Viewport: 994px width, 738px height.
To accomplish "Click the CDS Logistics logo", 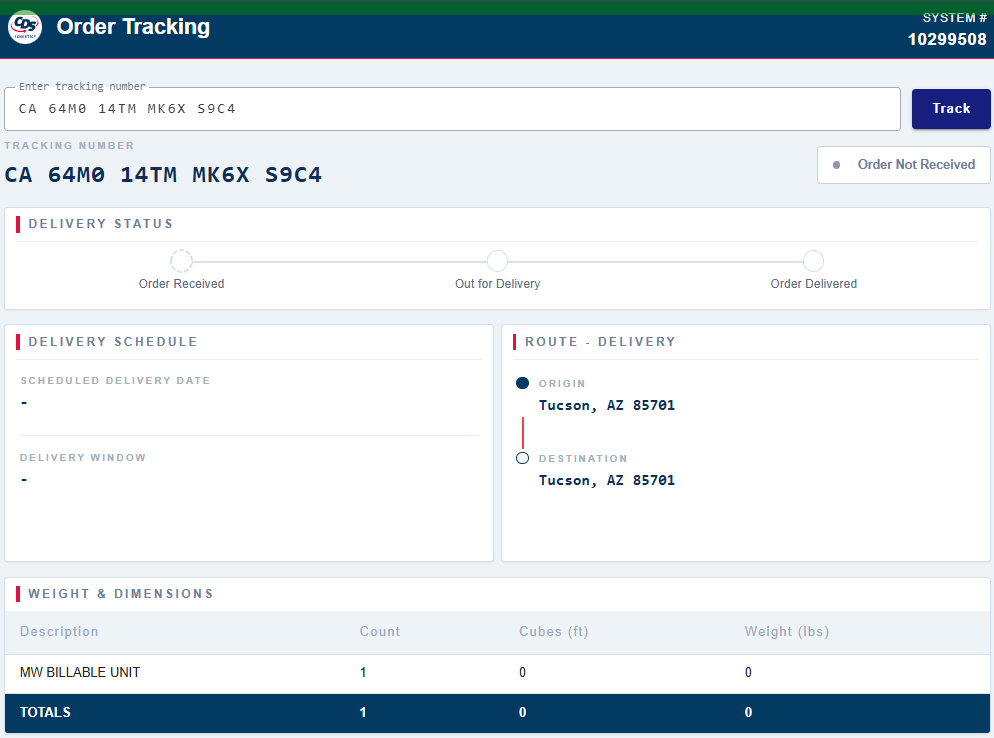I will tap(25, 27).
